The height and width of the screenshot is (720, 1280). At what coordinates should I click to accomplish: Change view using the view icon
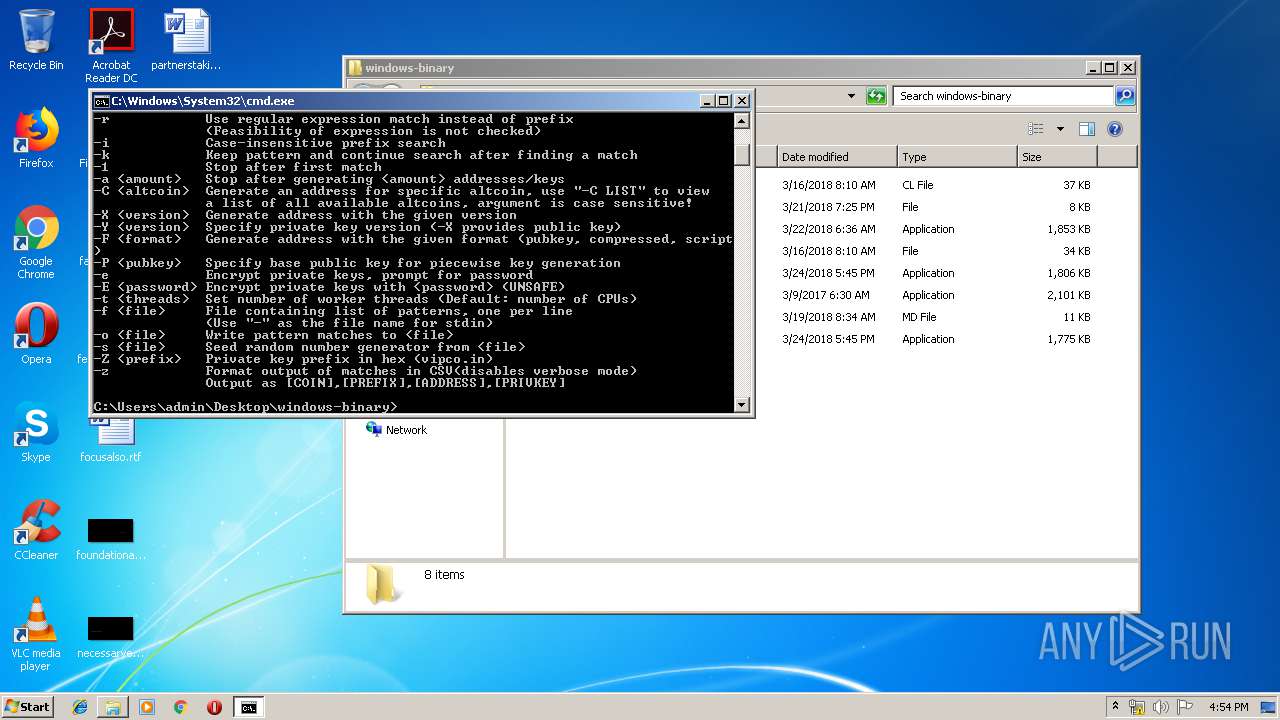tap(1036, 129)
